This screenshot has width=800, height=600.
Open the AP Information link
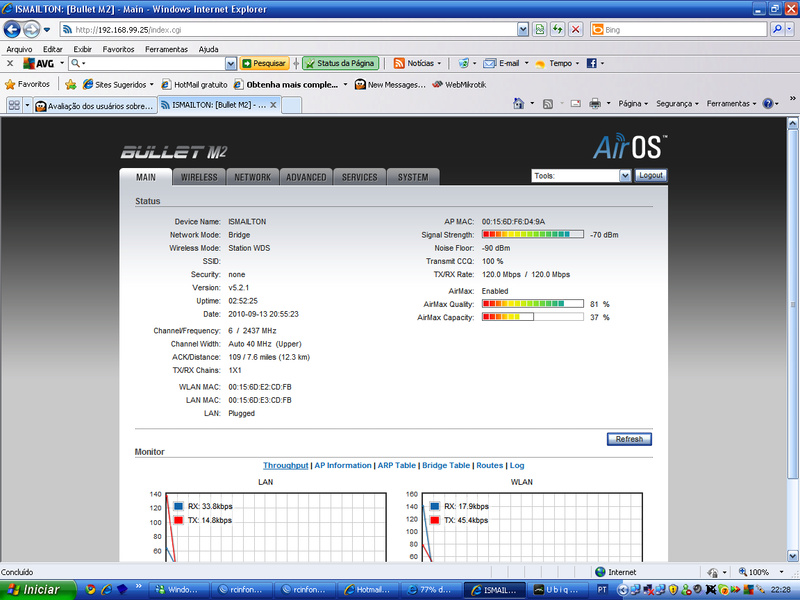tap(343, 465)
